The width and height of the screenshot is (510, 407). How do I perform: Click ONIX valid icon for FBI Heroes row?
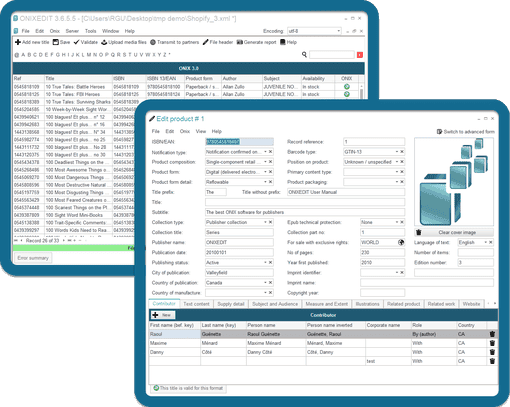pos(347,94)
